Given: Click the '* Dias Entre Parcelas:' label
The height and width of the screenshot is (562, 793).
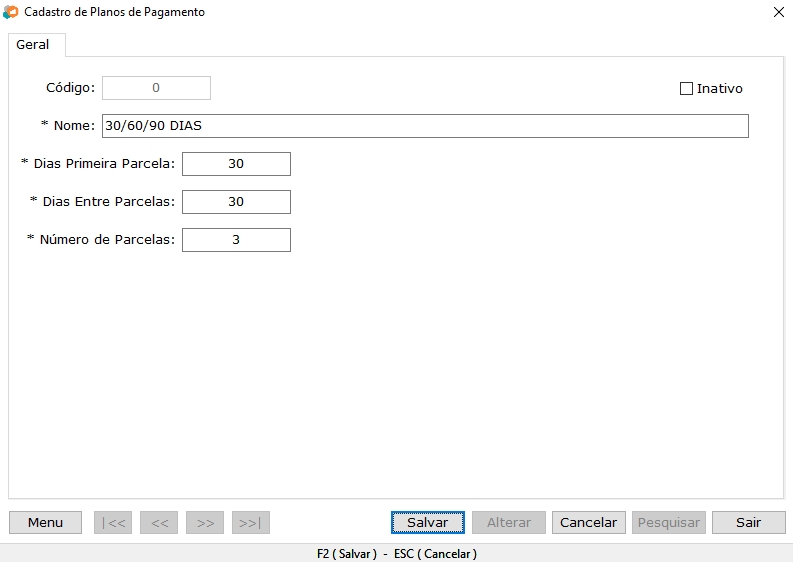Looking at the screenshot, I should coord(102,201).
